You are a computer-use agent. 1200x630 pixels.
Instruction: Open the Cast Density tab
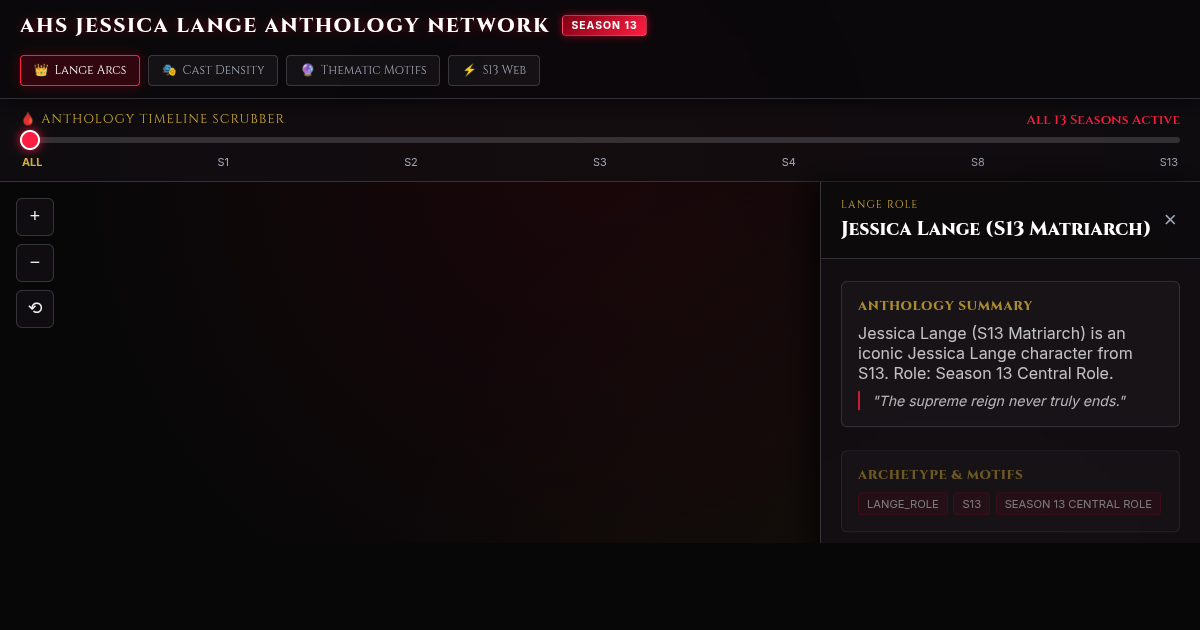point(213,70)
